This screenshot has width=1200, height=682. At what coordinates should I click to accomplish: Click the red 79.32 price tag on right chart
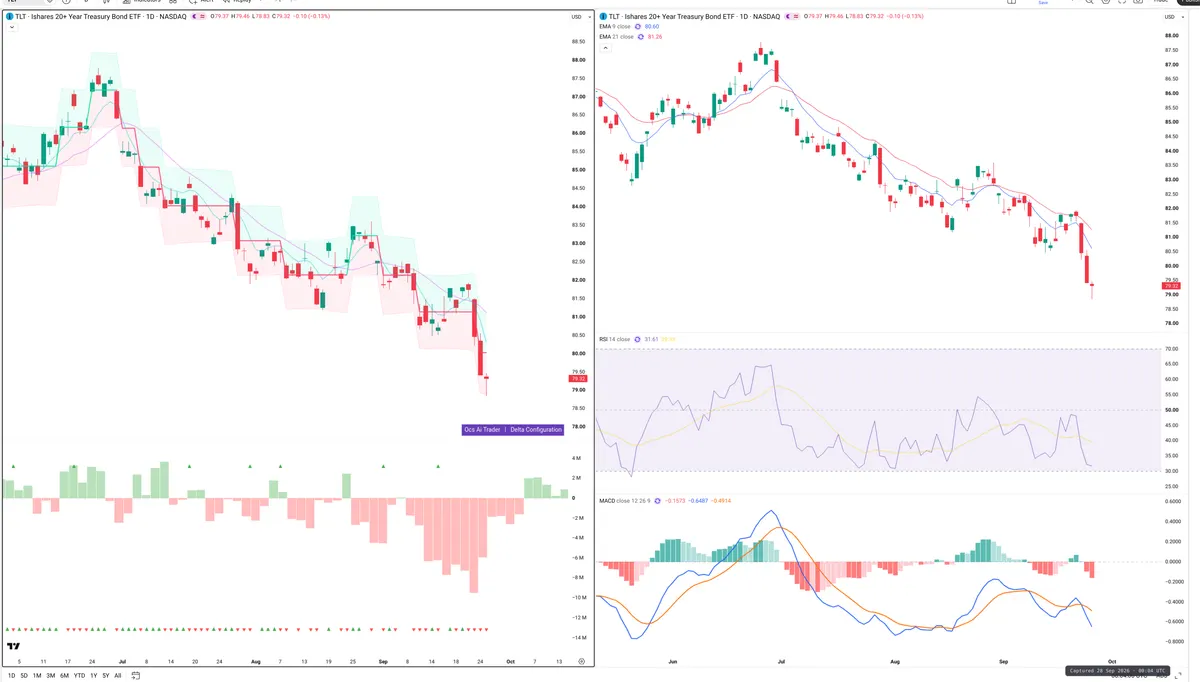click(x=1172, y=286)
